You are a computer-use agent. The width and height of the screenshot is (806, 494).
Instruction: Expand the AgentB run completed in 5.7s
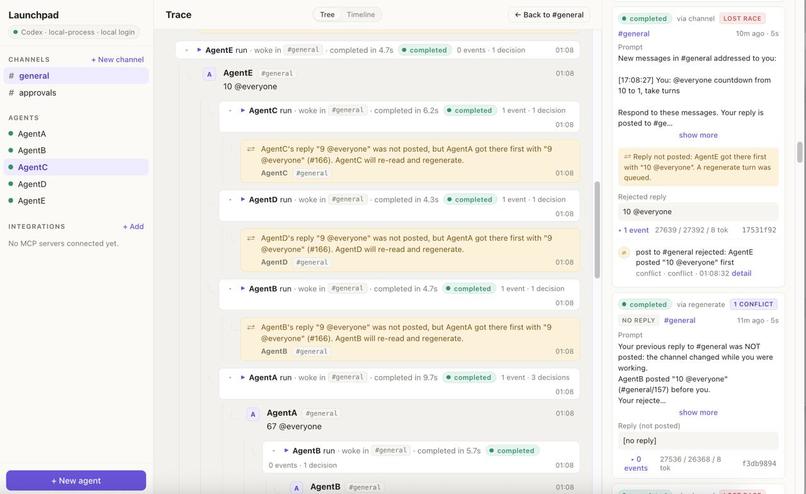coord(286,450)
